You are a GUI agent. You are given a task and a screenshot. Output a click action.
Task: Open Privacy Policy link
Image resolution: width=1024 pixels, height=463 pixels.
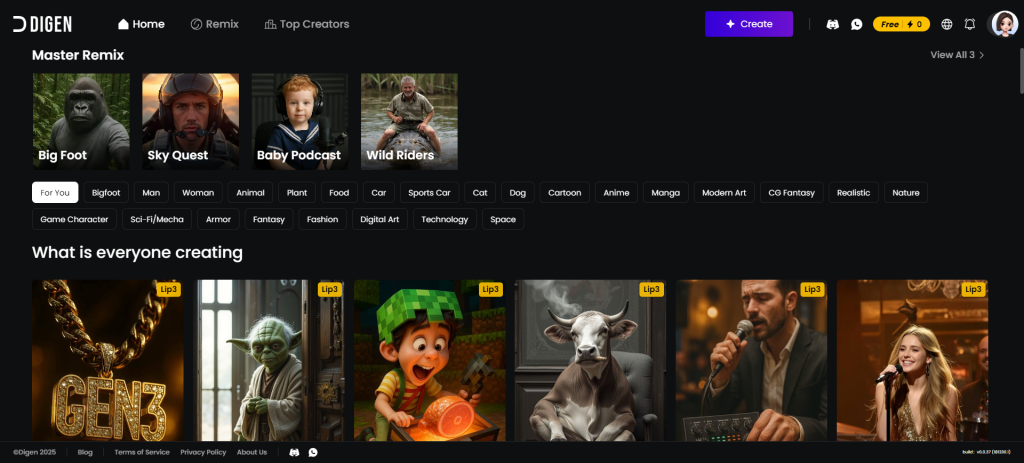pyautogui.click(x=203, y=452)
